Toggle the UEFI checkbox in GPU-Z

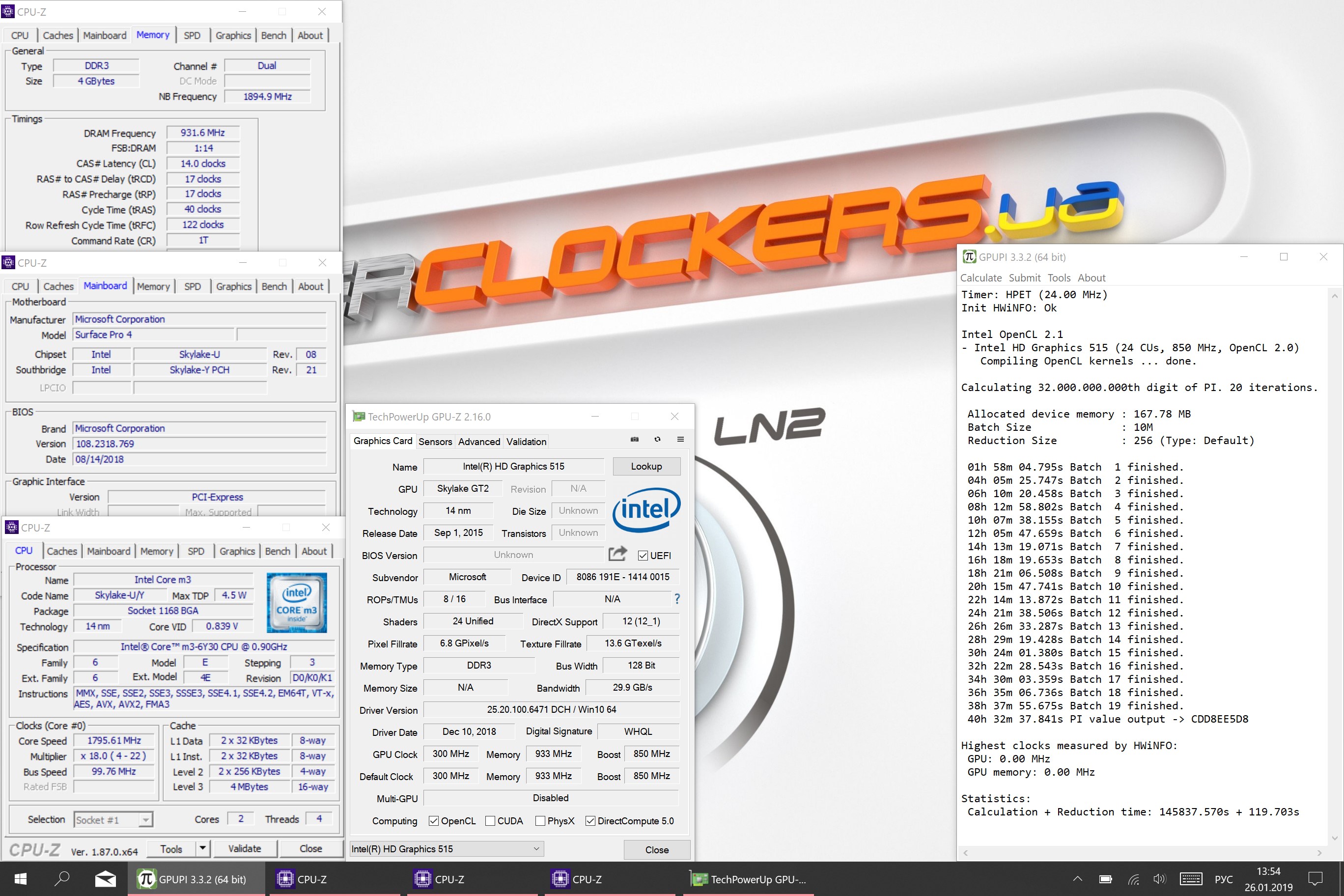click(x=643, y=556)
